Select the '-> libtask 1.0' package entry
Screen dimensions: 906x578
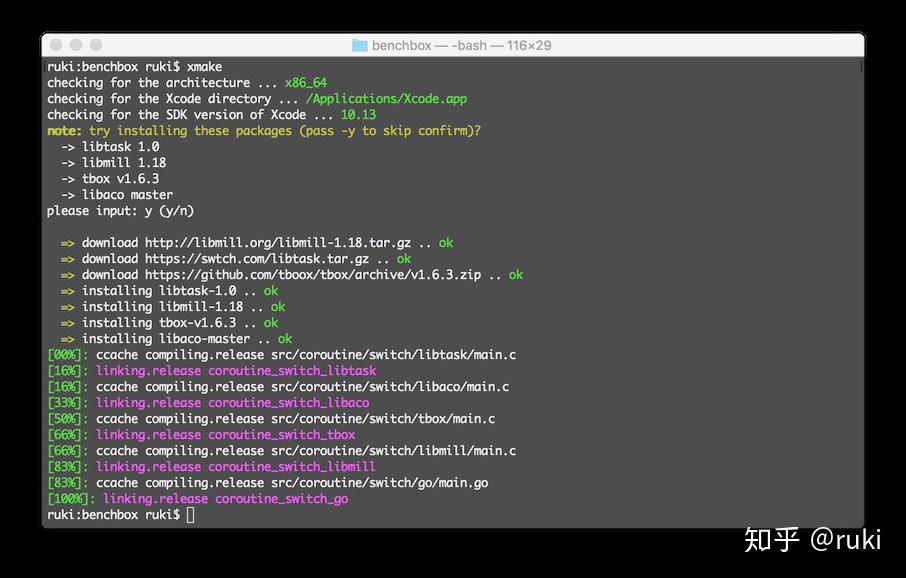pos(110,146)
